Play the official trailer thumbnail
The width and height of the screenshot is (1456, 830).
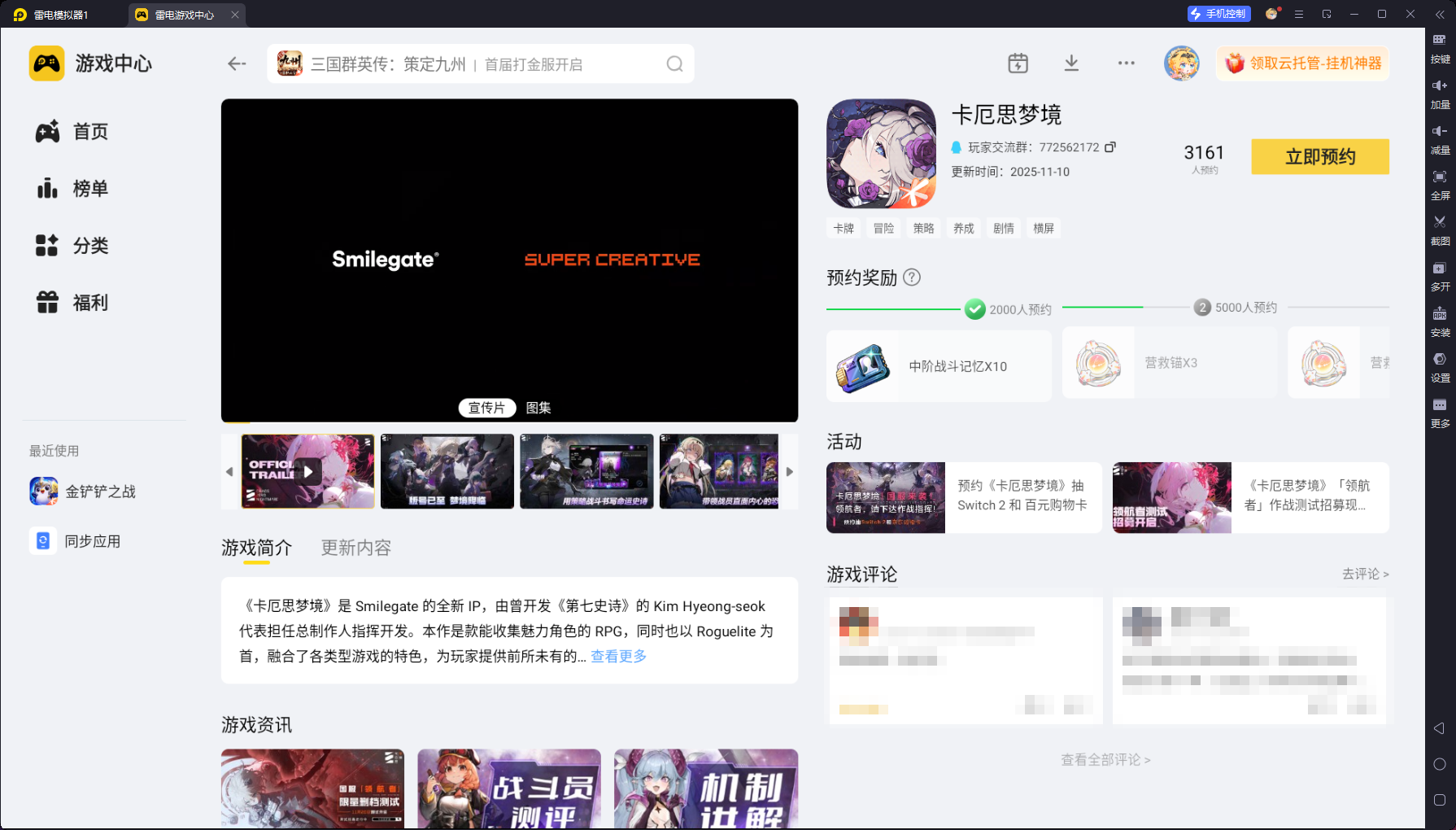coord(307,471)
